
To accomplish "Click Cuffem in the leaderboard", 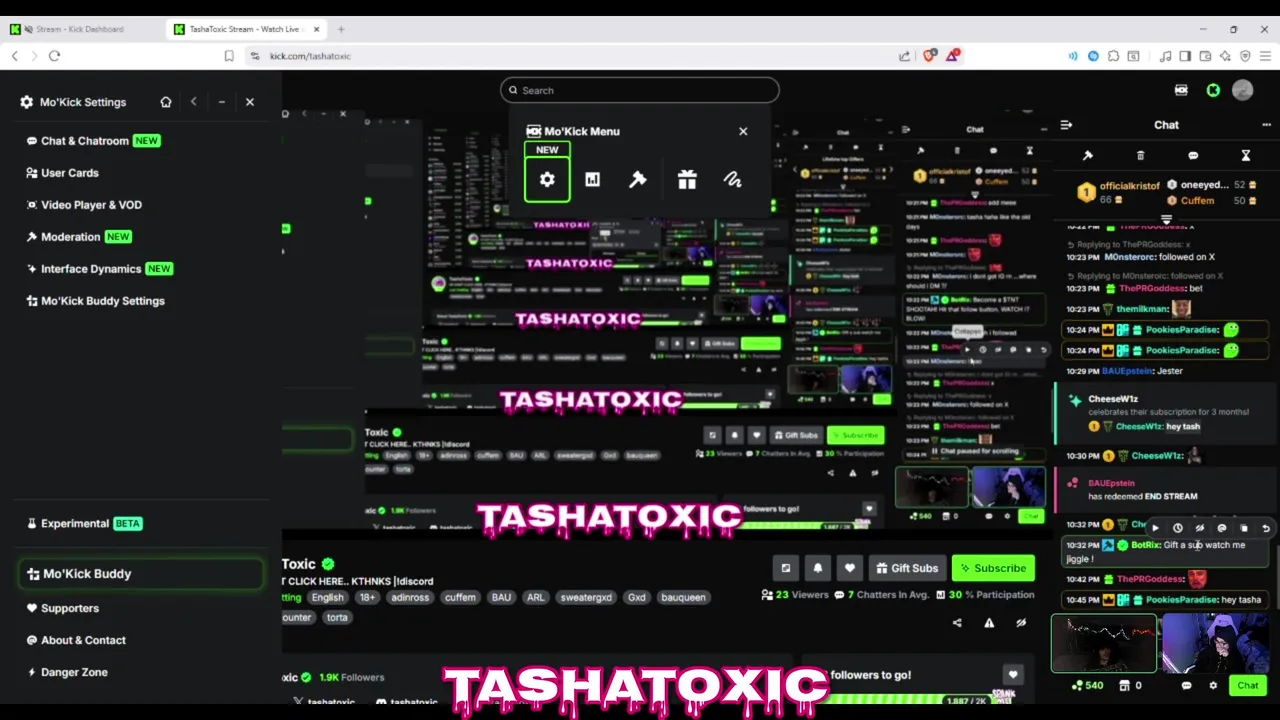I will 1197,200.
